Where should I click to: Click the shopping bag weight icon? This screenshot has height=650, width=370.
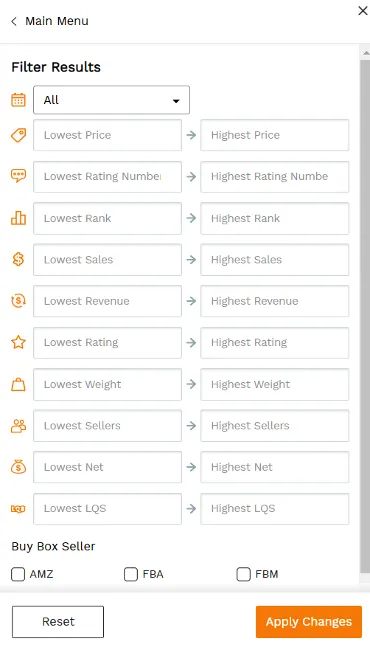pyautogui.click(x=18, y=384)
